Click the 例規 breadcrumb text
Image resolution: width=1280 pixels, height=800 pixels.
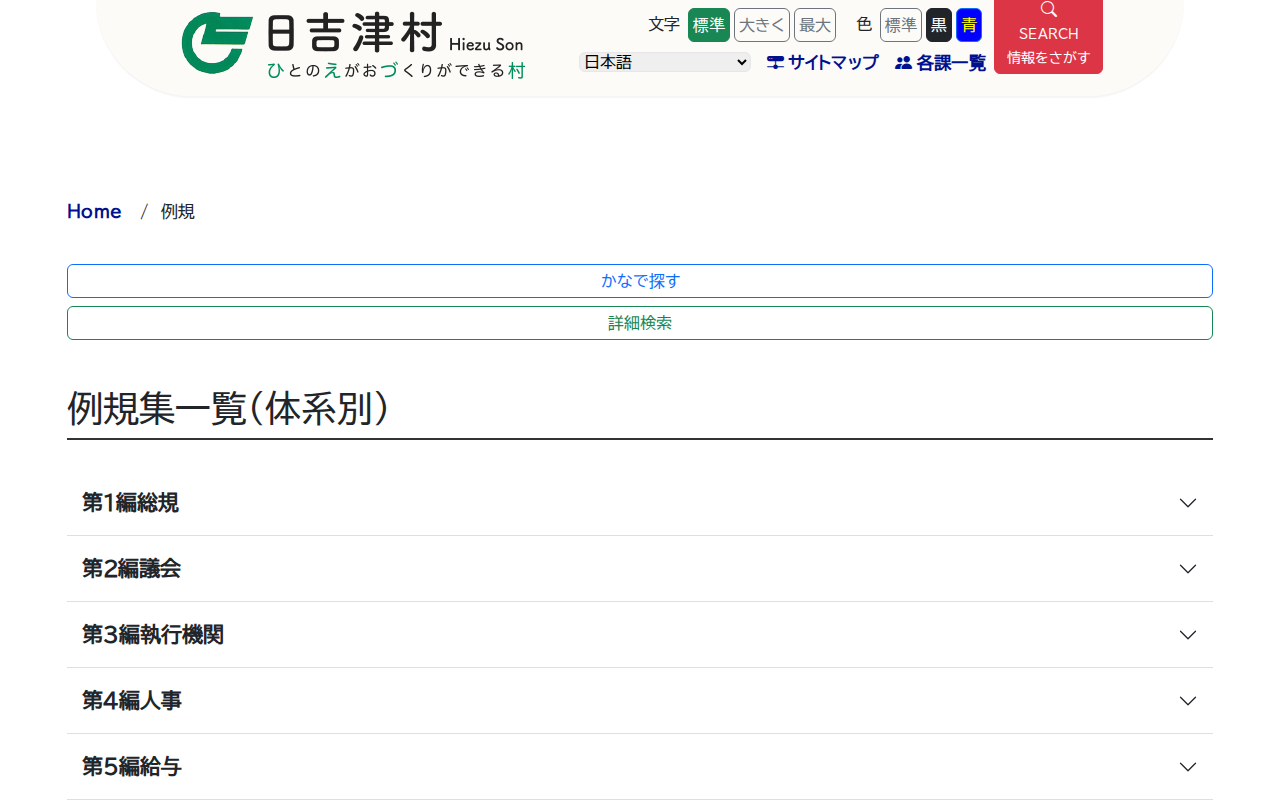[178, 211]
